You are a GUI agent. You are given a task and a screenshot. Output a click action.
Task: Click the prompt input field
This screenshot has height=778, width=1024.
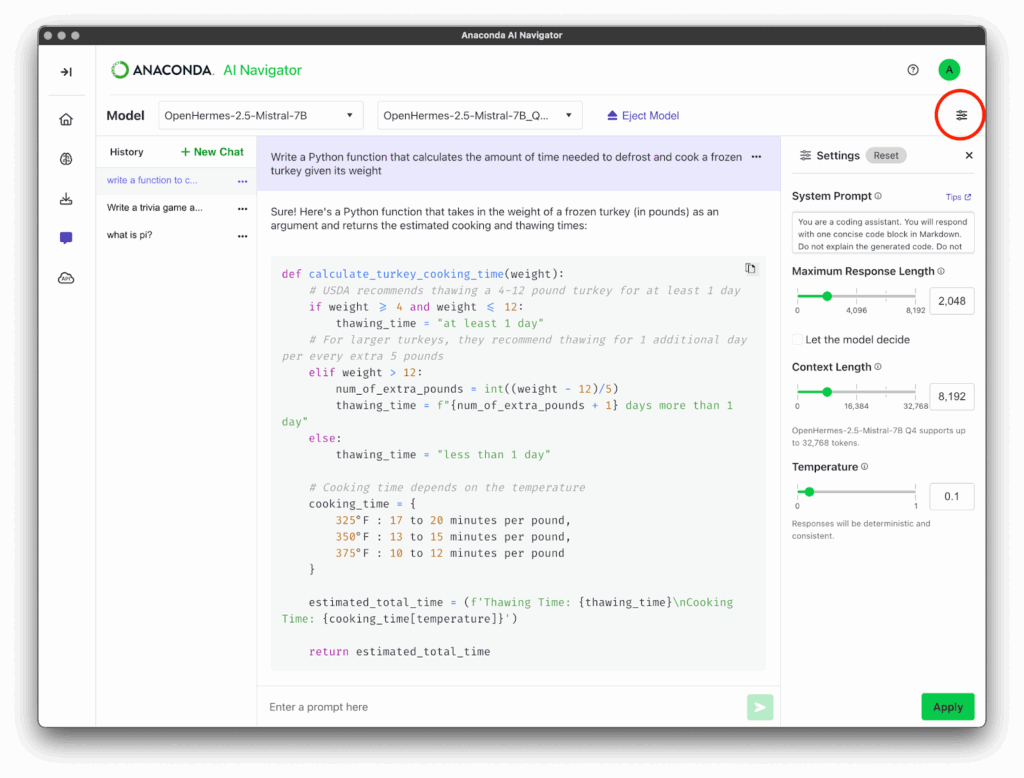[x=504, y=707]
